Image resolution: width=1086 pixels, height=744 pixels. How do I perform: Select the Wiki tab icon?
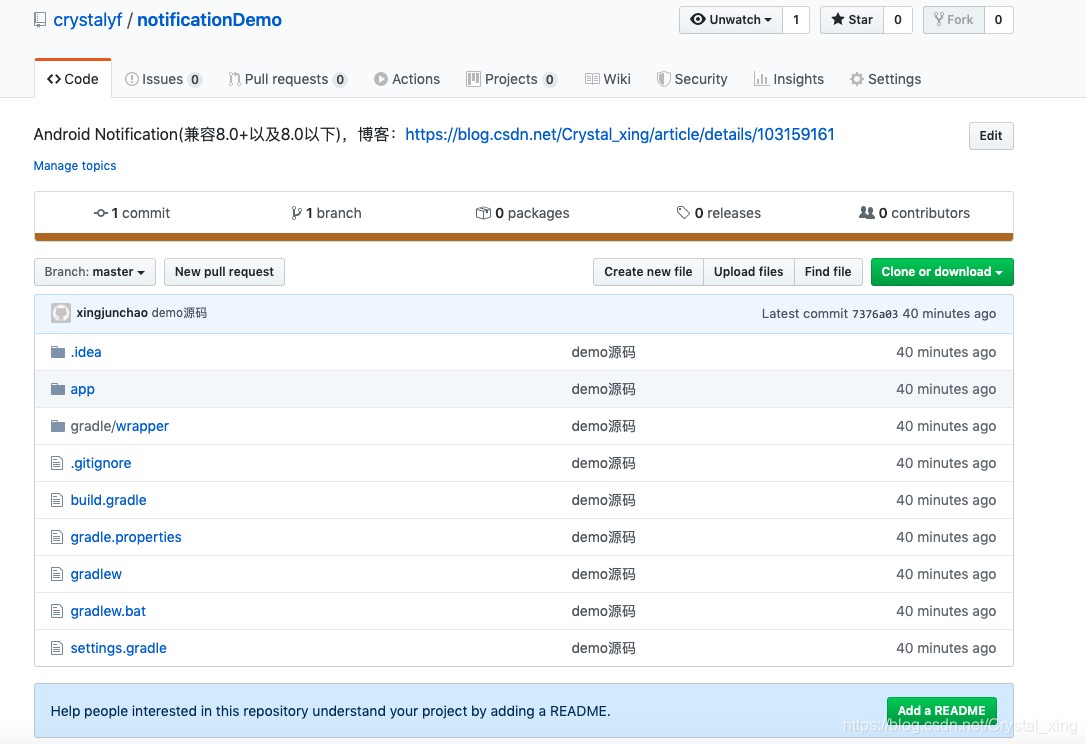pos(590,78)
